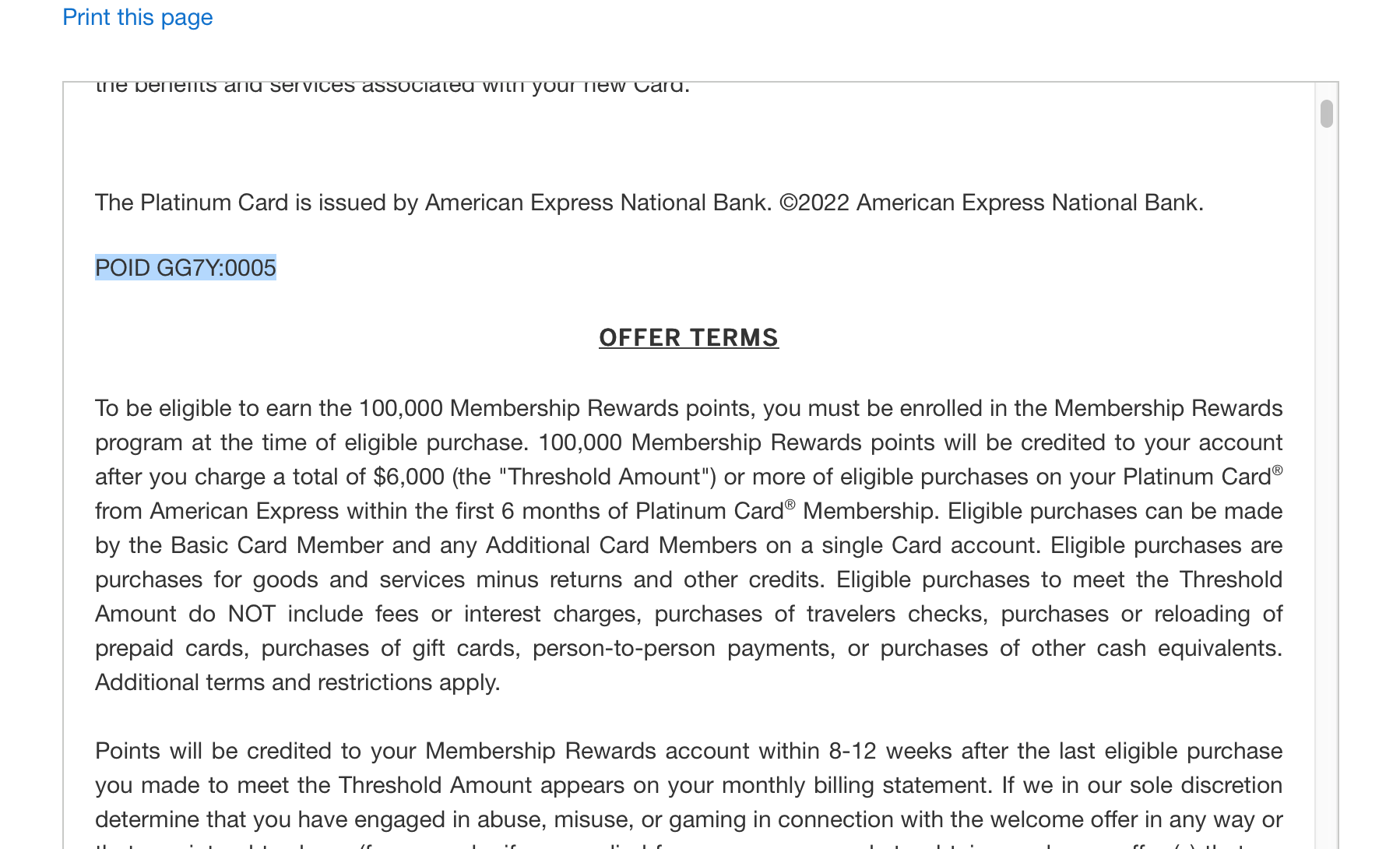This screenshot has height=849, width=1400.
Task: Click the sentence Additional terms and restrictions apply
Action: (297, 682)
